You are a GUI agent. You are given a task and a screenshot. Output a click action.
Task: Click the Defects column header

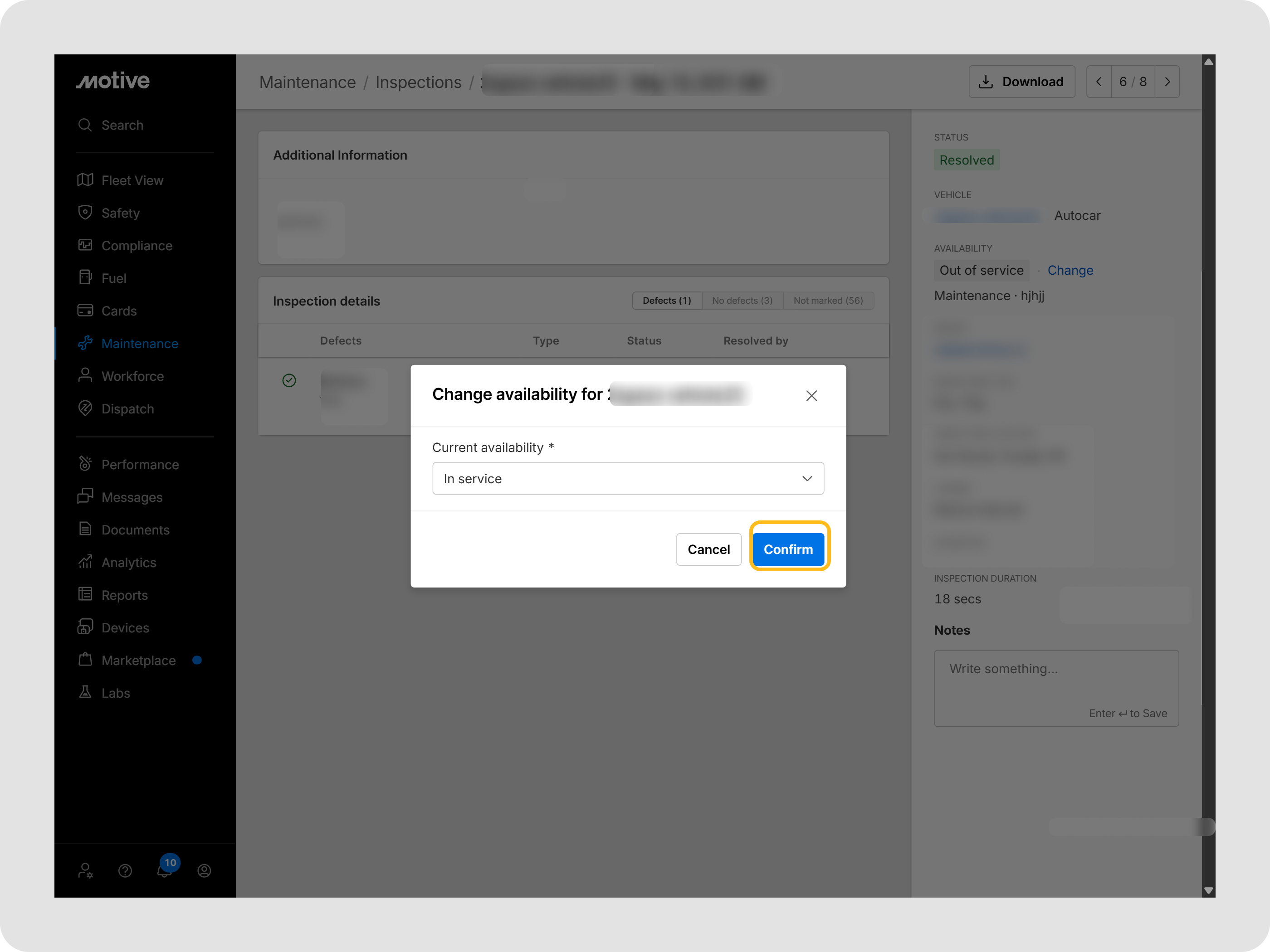pyautogui.click(x=341, y=341)
